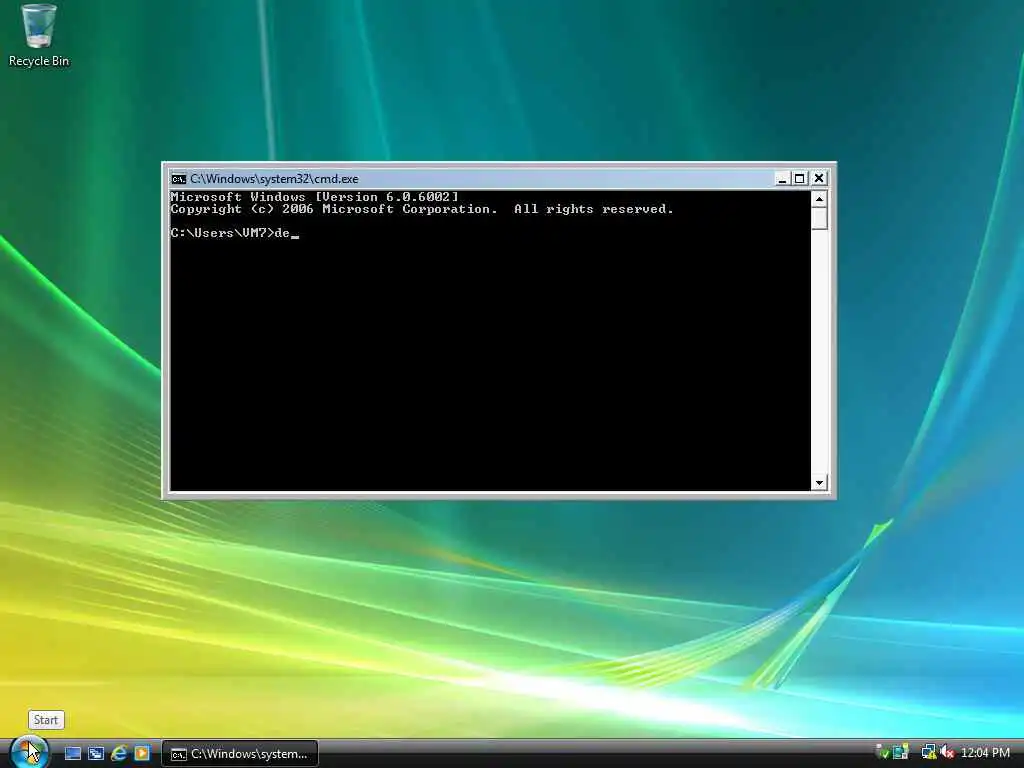Click the 12:04 PM clock

tap(985, 753)
